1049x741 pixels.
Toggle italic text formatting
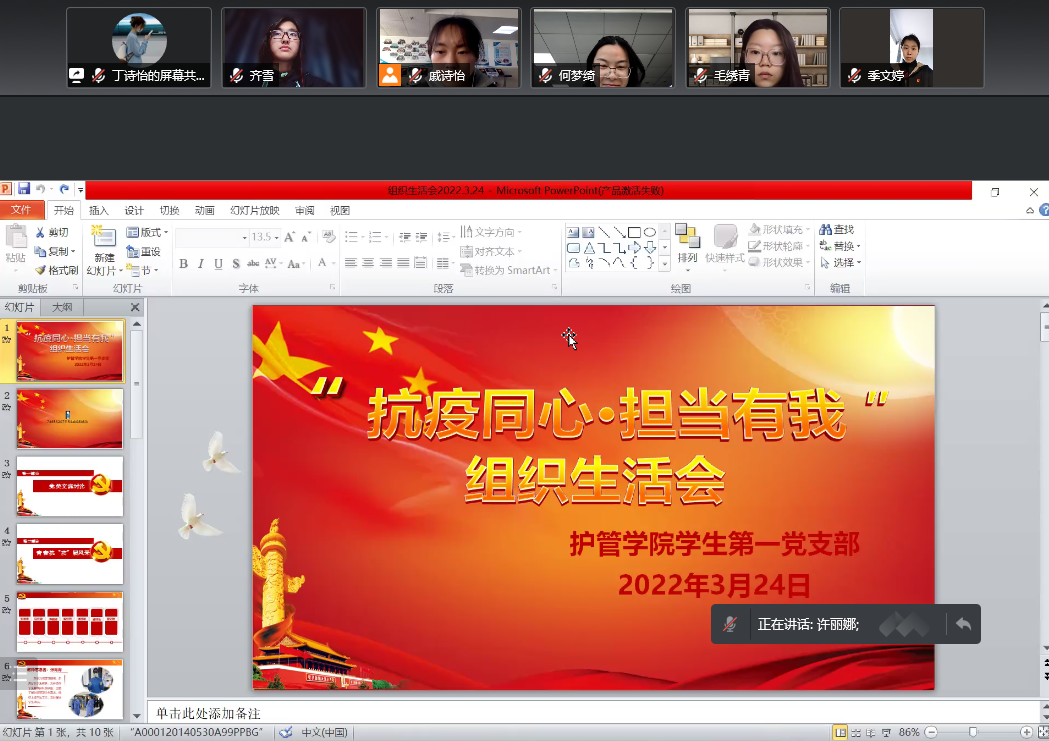point(201,264)
